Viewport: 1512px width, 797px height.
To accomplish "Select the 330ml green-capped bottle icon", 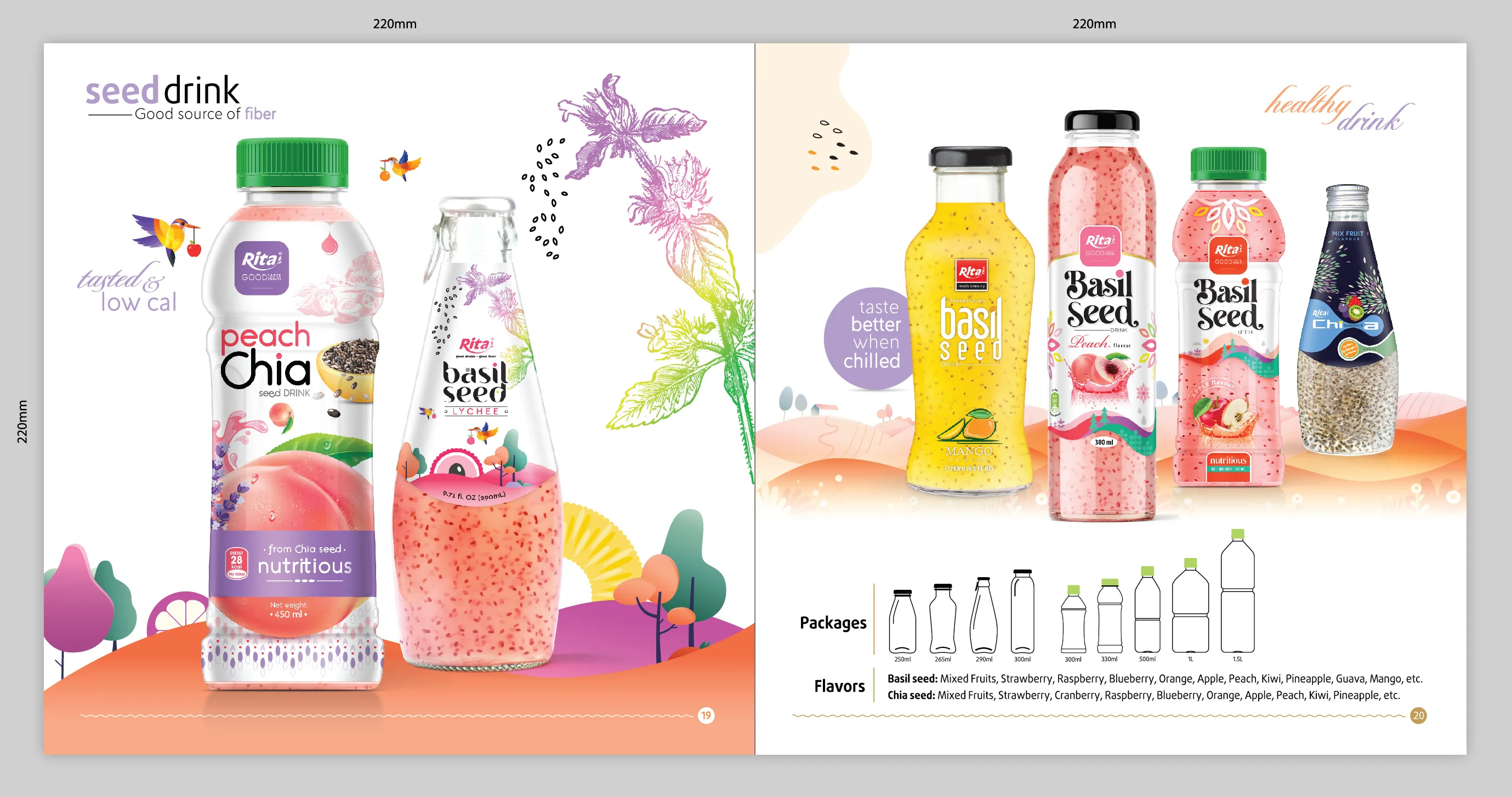I will [x=1110, y=617].
